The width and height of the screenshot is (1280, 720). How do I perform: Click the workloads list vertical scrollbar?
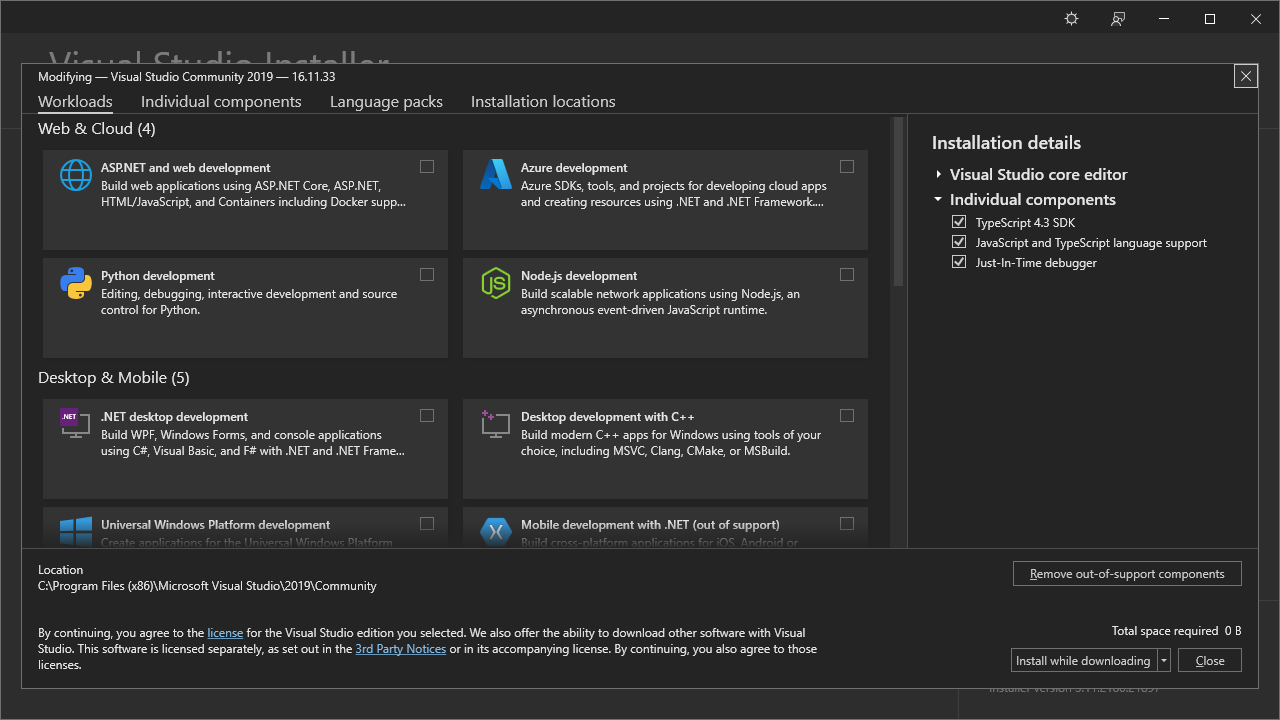tap(898, 200)
